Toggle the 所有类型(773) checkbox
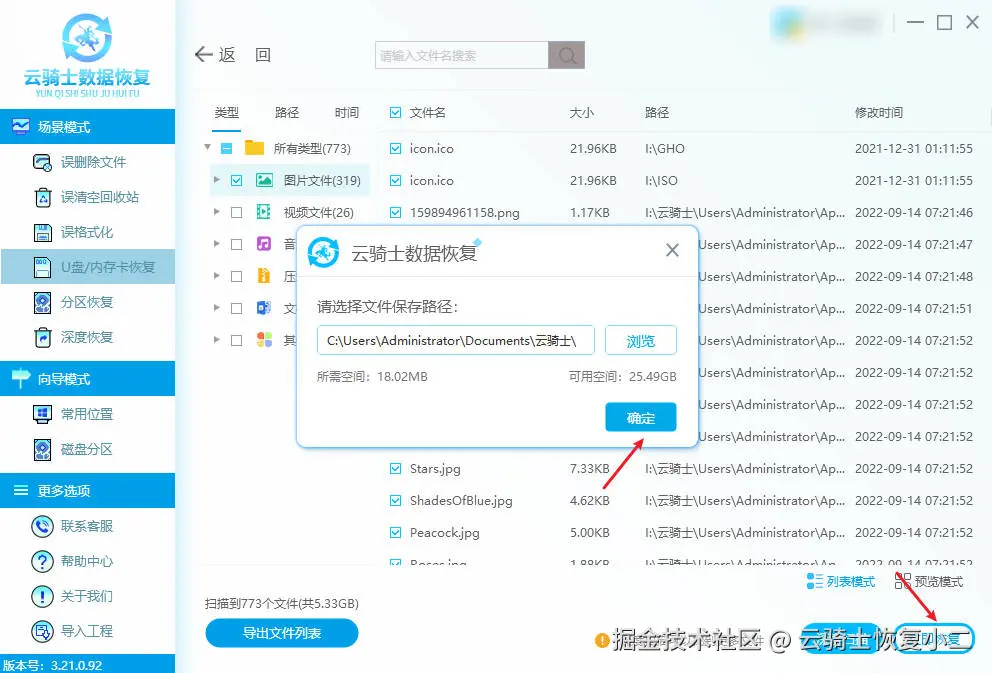Viewport: 992px width, 673px height. 226,149
